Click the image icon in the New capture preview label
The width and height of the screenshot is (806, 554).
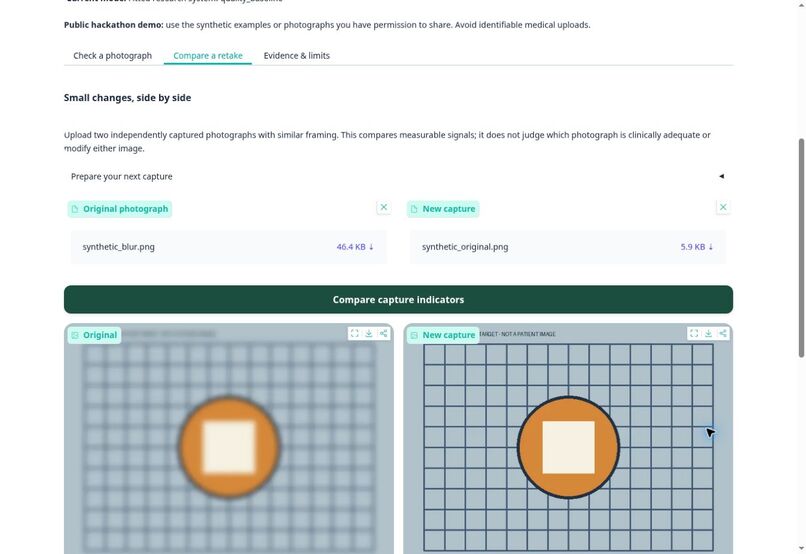[414, 335]
